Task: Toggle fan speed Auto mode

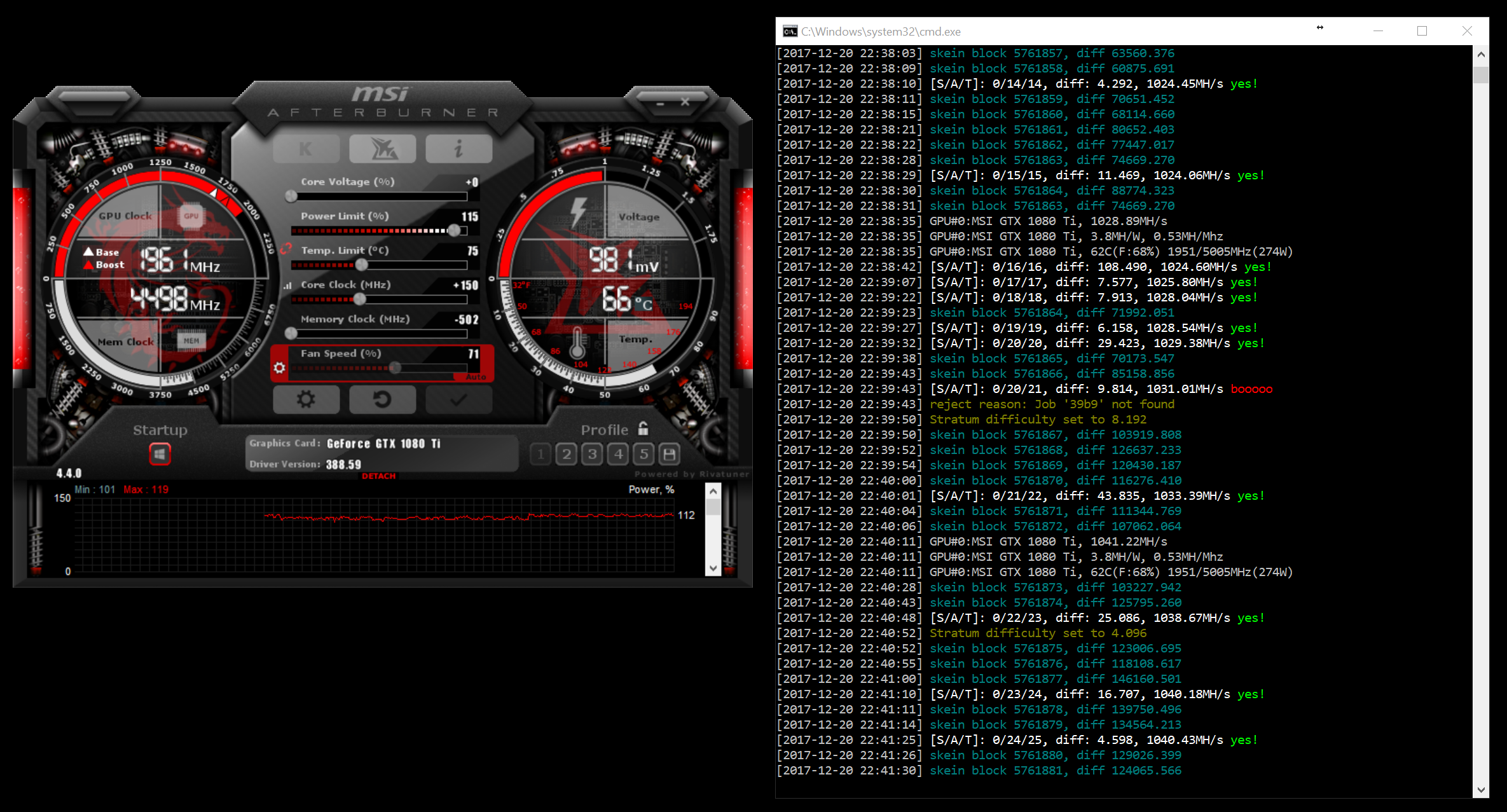Action: point(476,377)
